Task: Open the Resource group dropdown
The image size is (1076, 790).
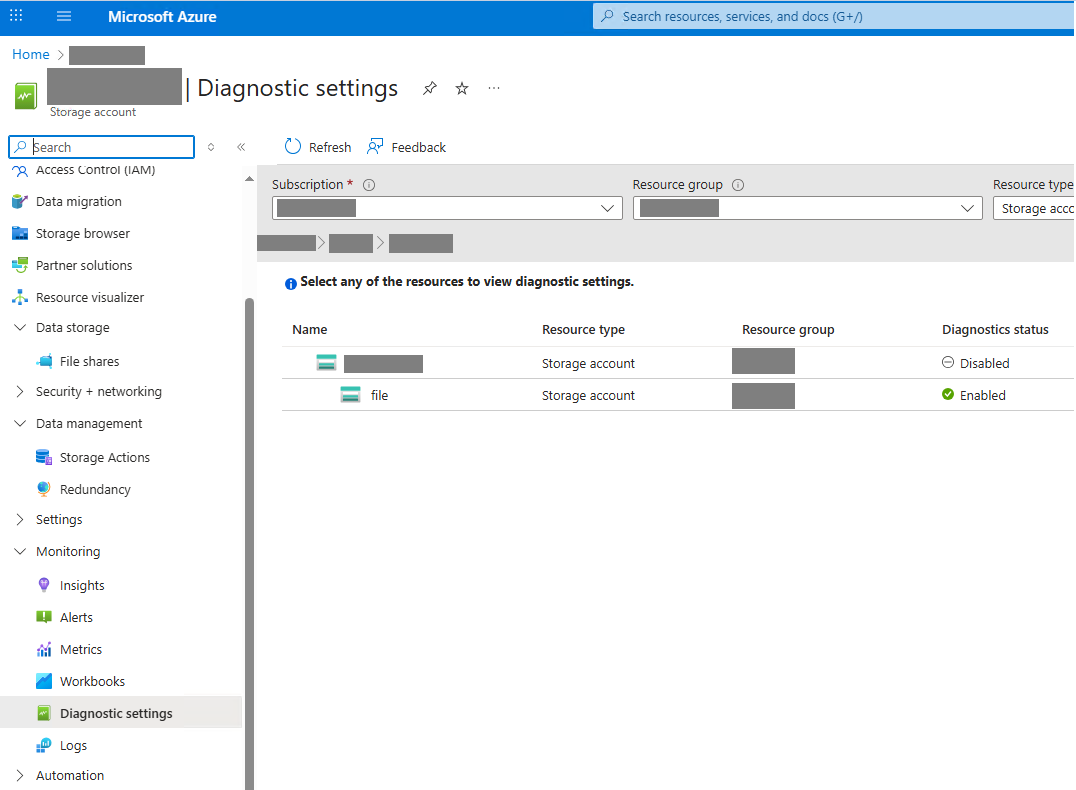Action: [x=807, y=208]
